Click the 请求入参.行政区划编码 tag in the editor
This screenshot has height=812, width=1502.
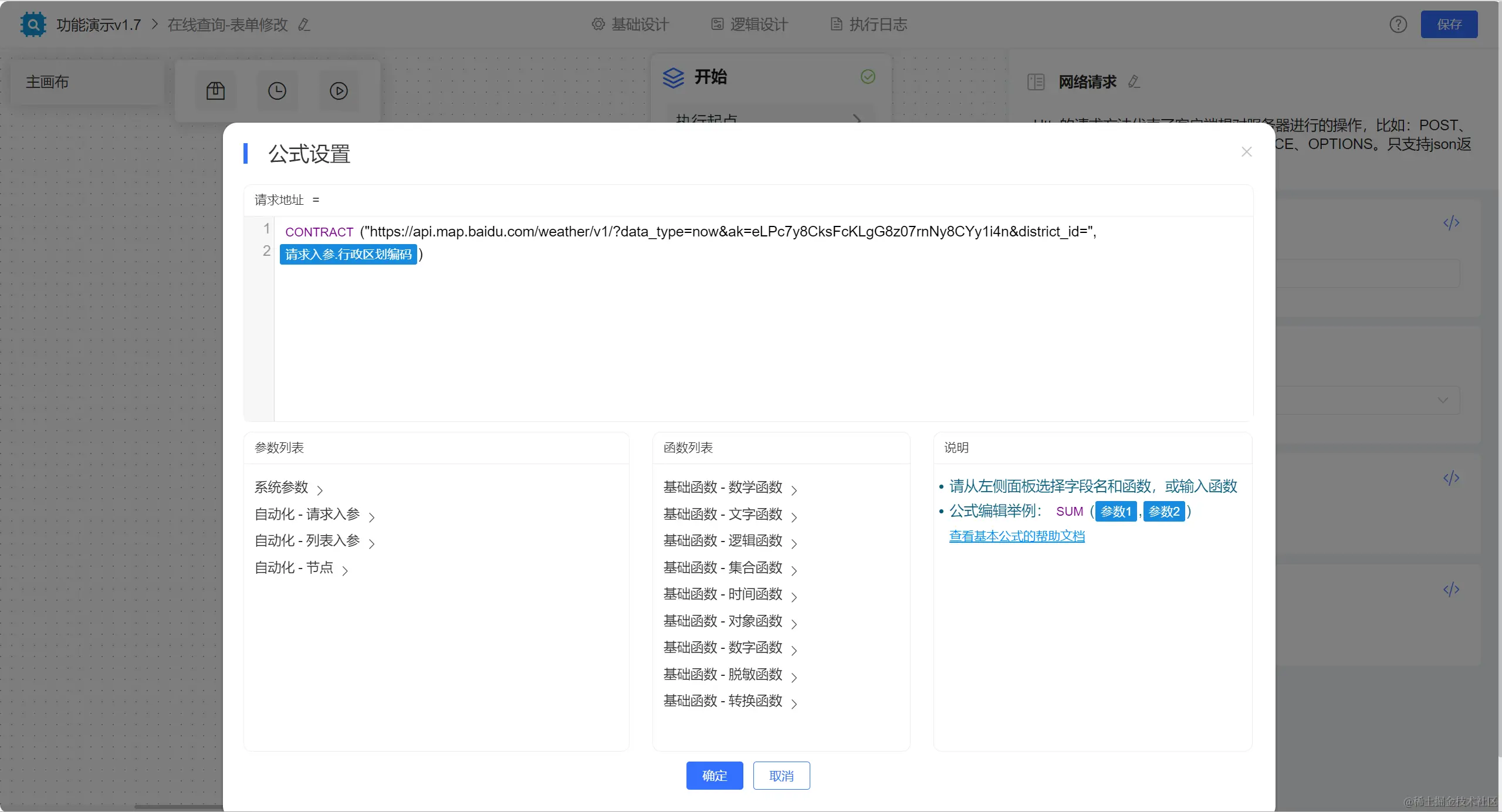tap(348, 255)
